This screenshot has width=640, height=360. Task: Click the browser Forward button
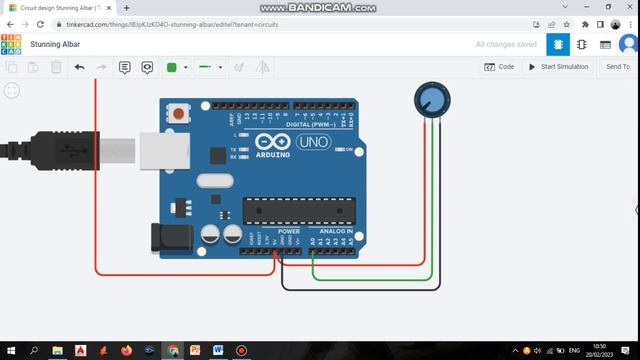pyautogui.click(x=25, y=24)
